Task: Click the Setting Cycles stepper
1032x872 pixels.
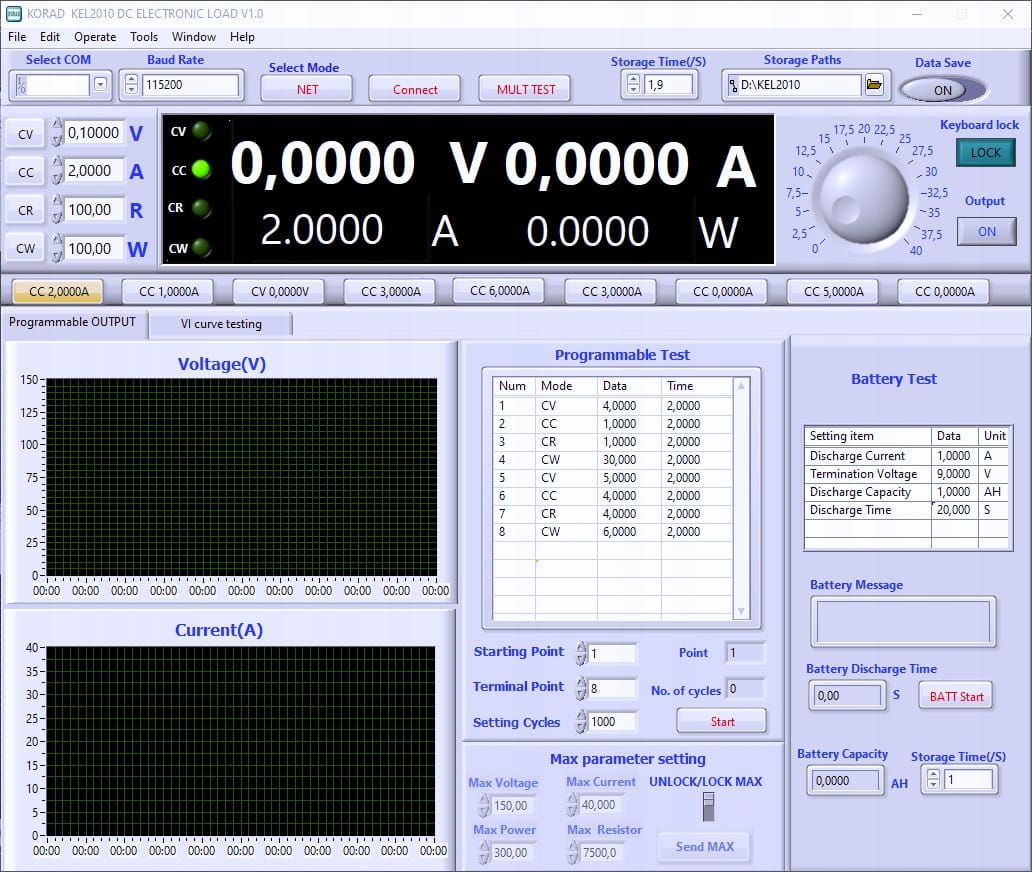Action: coord(580,721)
